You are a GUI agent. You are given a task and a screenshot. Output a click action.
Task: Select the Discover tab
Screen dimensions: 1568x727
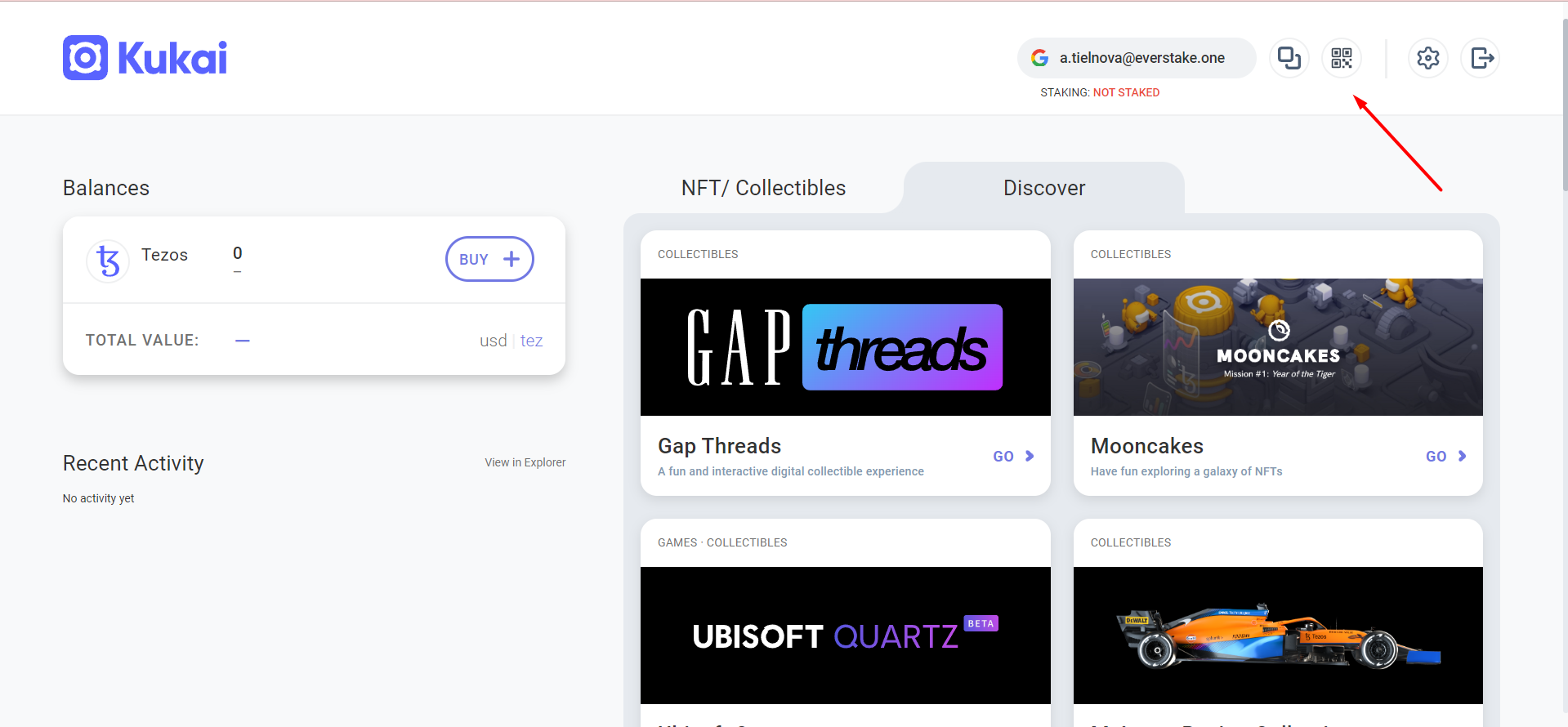point(1044,188)
